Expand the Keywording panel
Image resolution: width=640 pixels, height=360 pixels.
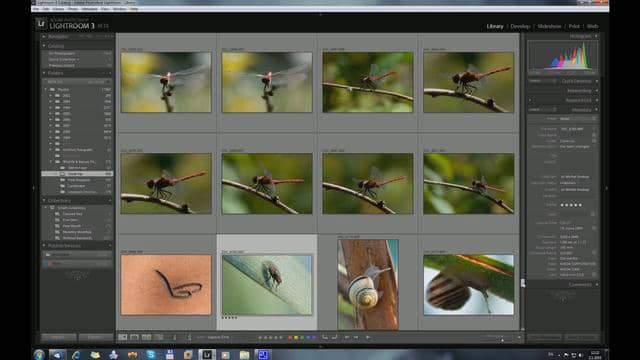596,91
